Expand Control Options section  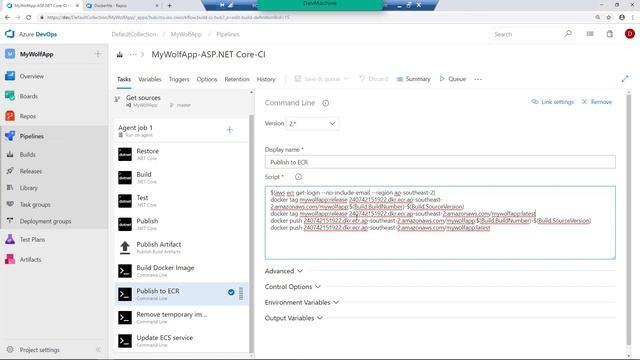[x=293, y=287]
